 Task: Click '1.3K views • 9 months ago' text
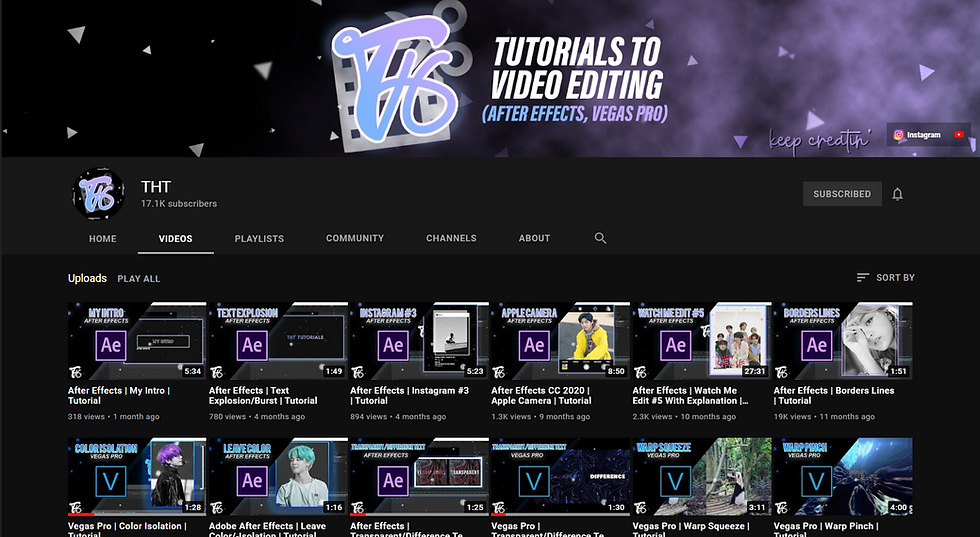pyautogui.click(x=541, y=416)
